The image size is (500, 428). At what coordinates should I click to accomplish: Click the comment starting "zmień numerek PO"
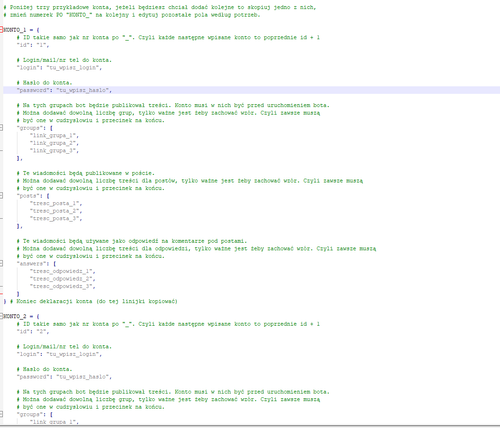pyautogui.click(x=132, y=15)
